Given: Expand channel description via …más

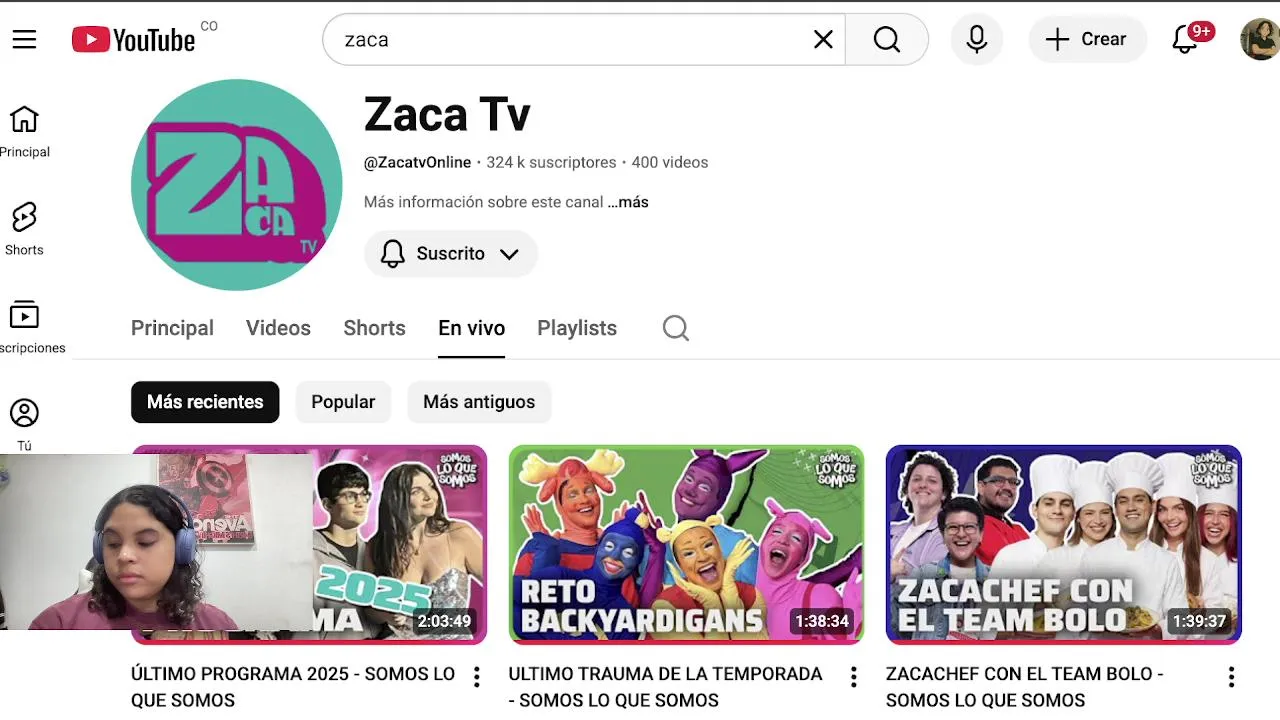Looking at the screenshot, I should tap(628, 202).
